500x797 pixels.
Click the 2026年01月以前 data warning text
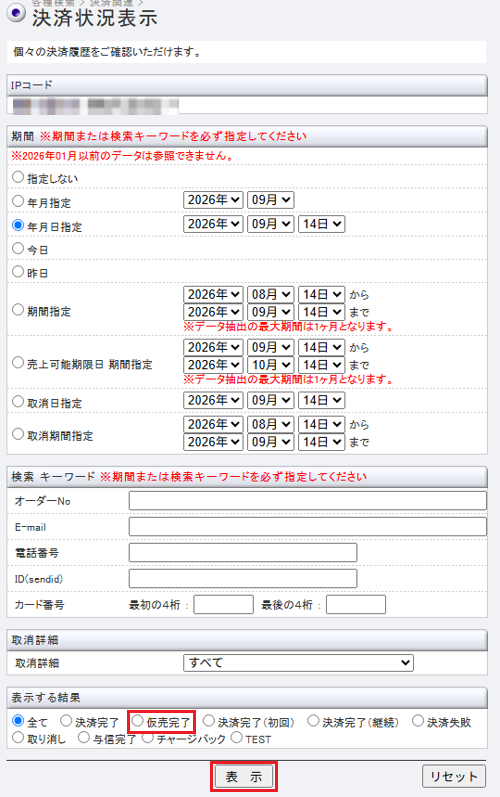tap(122, 156)
